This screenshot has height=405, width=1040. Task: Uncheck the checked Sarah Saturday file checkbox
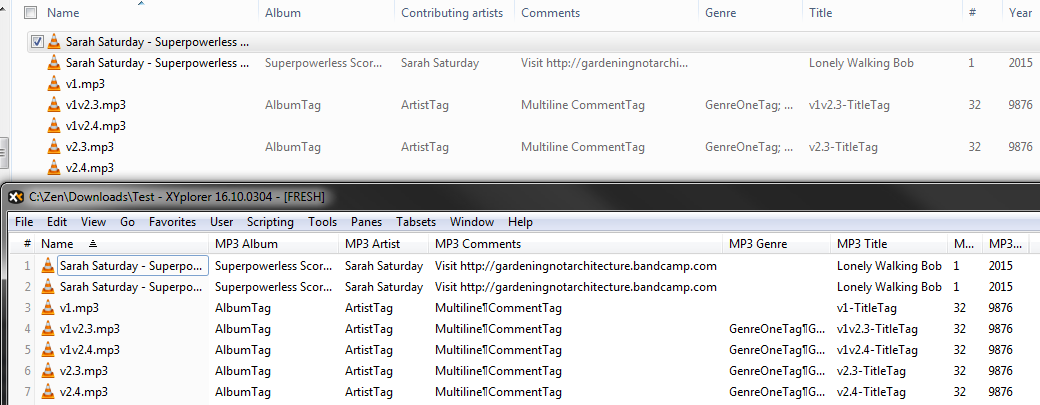coord(37,42)
